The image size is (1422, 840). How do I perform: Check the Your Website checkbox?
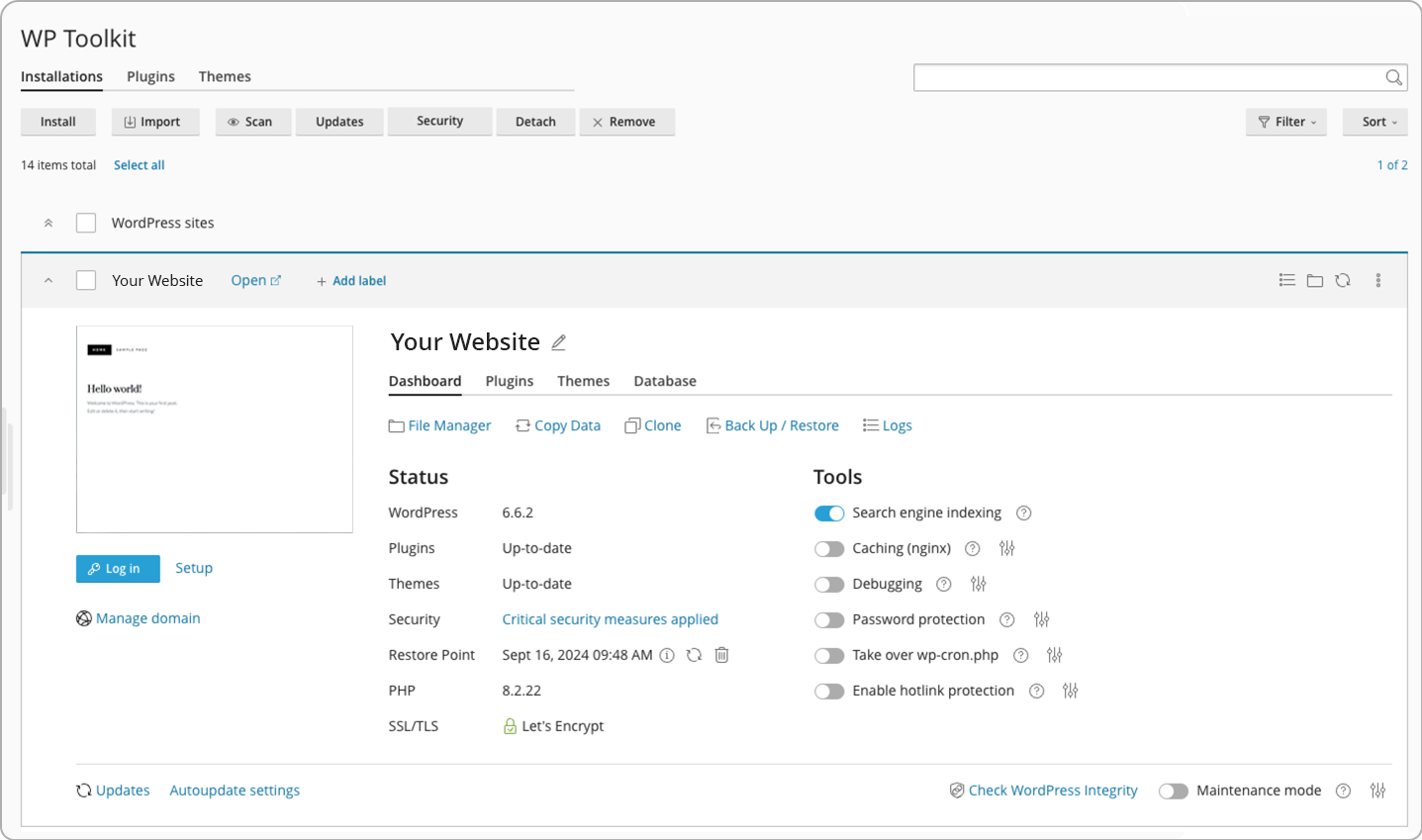tap(86, 280)
